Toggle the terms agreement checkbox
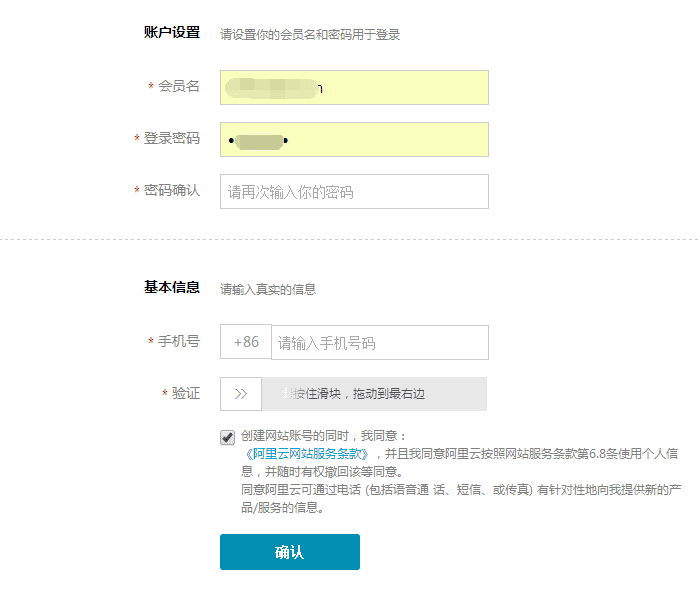The image size is (700, 595). (x=228, y=437)
